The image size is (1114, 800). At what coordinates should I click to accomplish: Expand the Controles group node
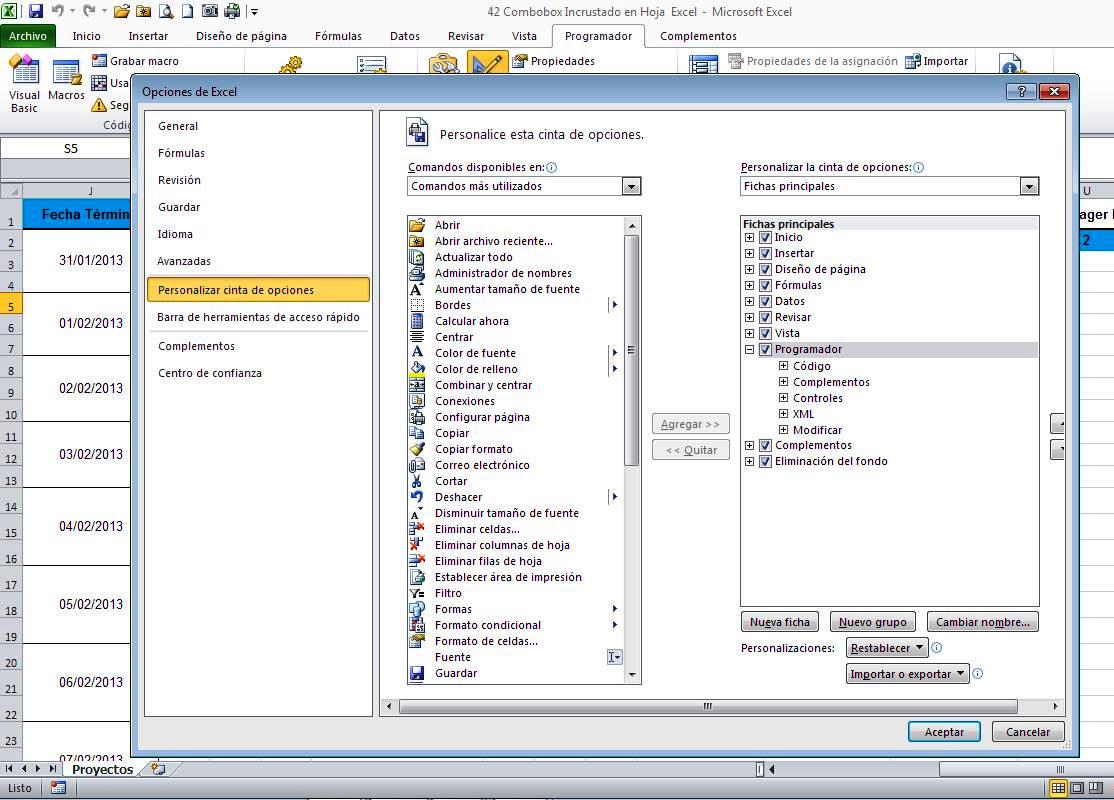pyautogui.click(x=783, y=398)
